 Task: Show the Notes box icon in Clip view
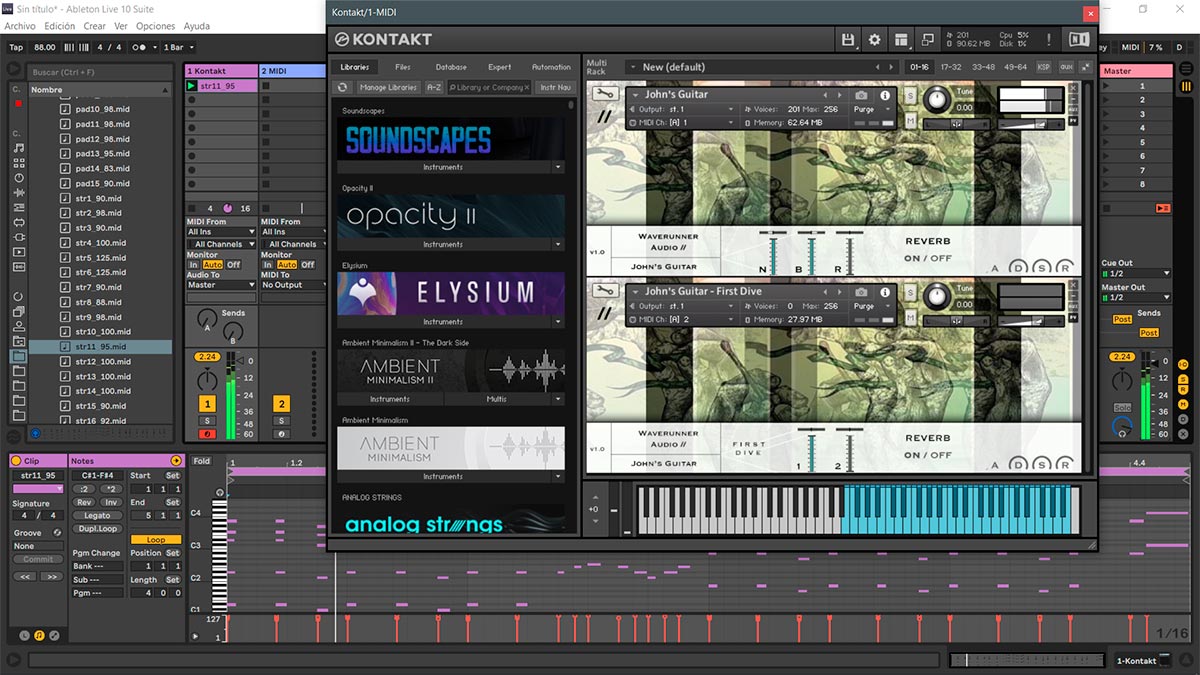(39, 635)
